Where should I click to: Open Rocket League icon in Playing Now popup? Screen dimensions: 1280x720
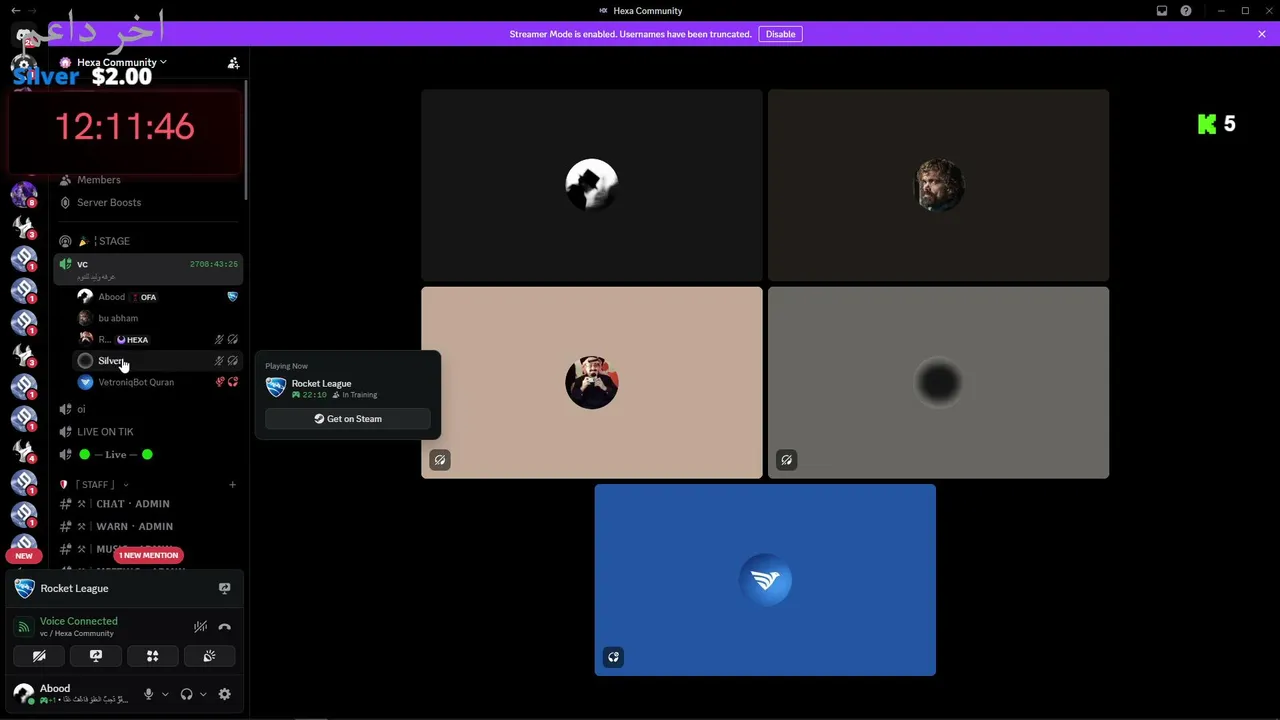(x=276, y=388)
